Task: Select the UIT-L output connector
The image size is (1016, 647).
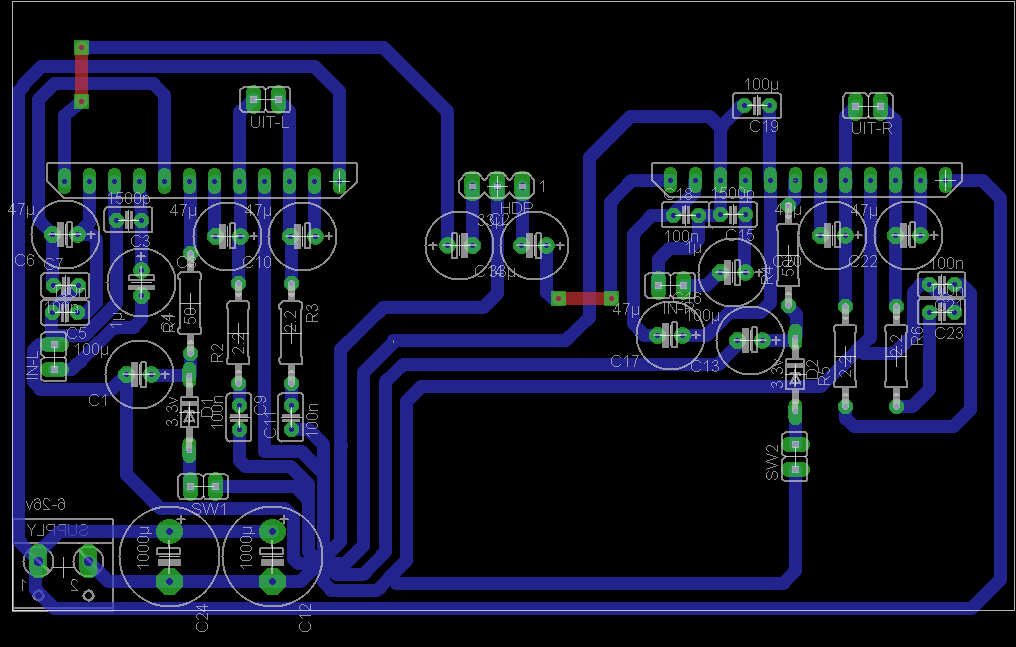Action: click(x=266, y=99)
